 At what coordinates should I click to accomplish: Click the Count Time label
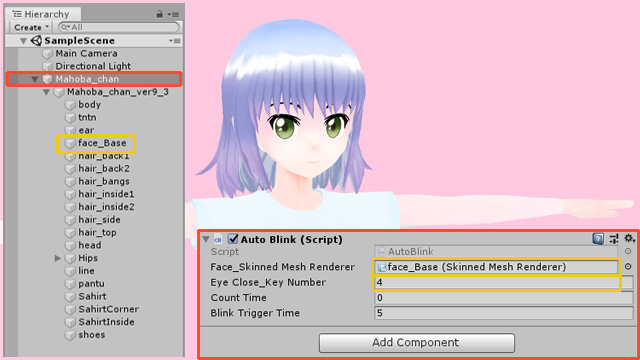click(x=238, y=298)
